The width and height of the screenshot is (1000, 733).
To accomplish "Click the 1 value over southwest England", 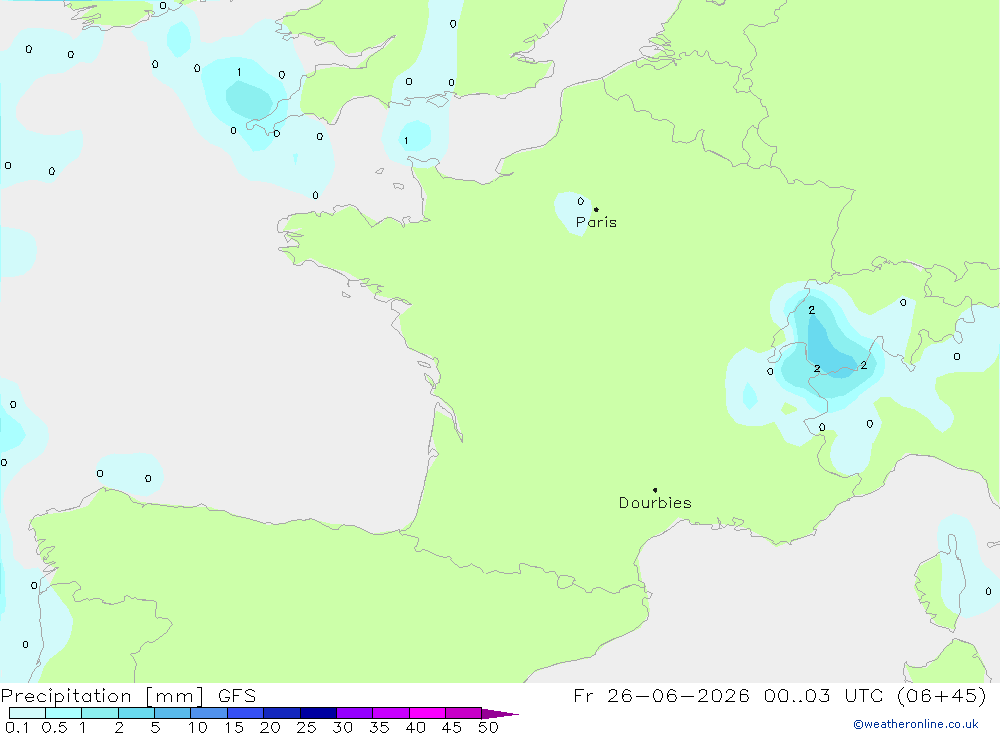I will [239, 72].
